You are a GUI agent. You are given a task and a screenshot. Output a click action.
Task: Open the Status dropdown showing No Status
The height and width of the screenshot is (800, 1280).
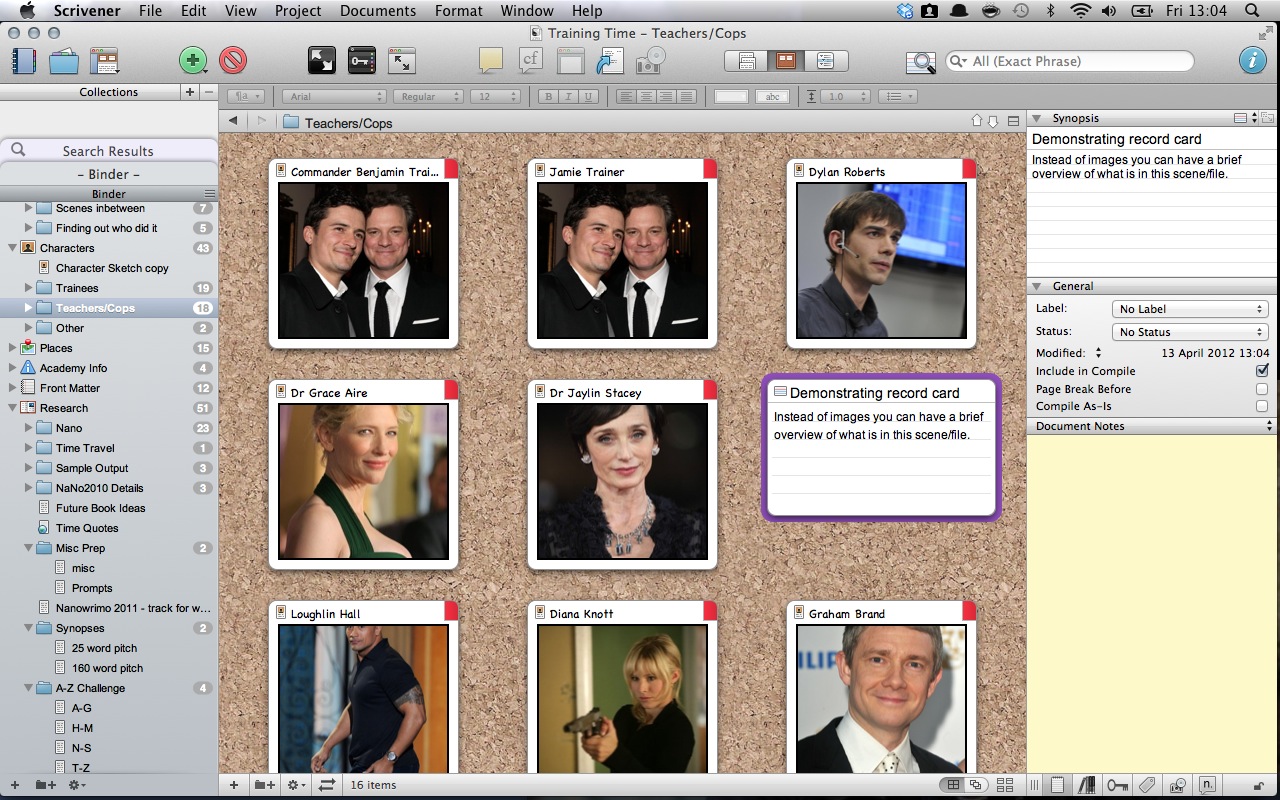[x=1190, y=332]
